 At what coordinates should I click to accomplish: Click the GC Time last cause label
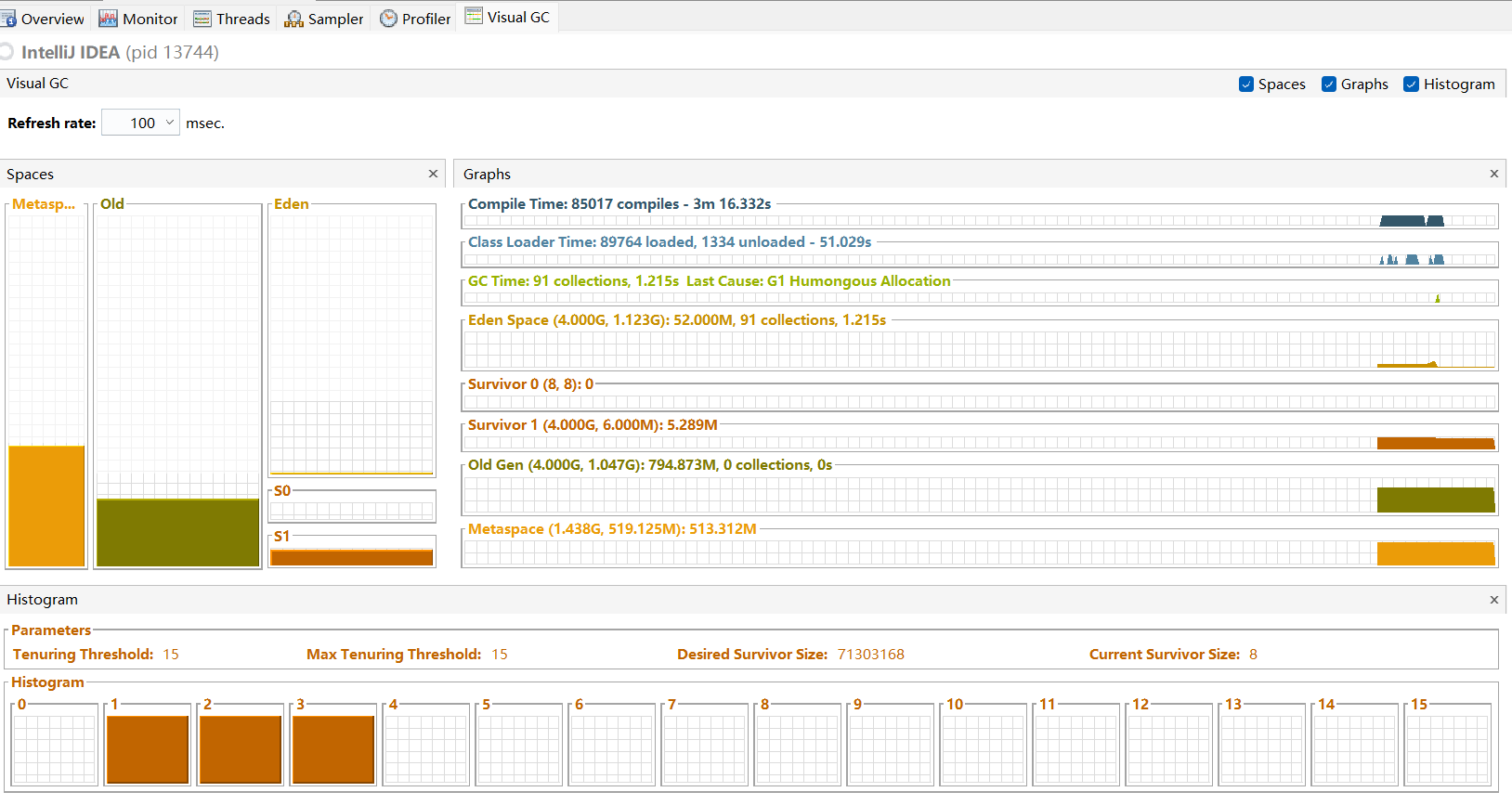pos(818,281)
